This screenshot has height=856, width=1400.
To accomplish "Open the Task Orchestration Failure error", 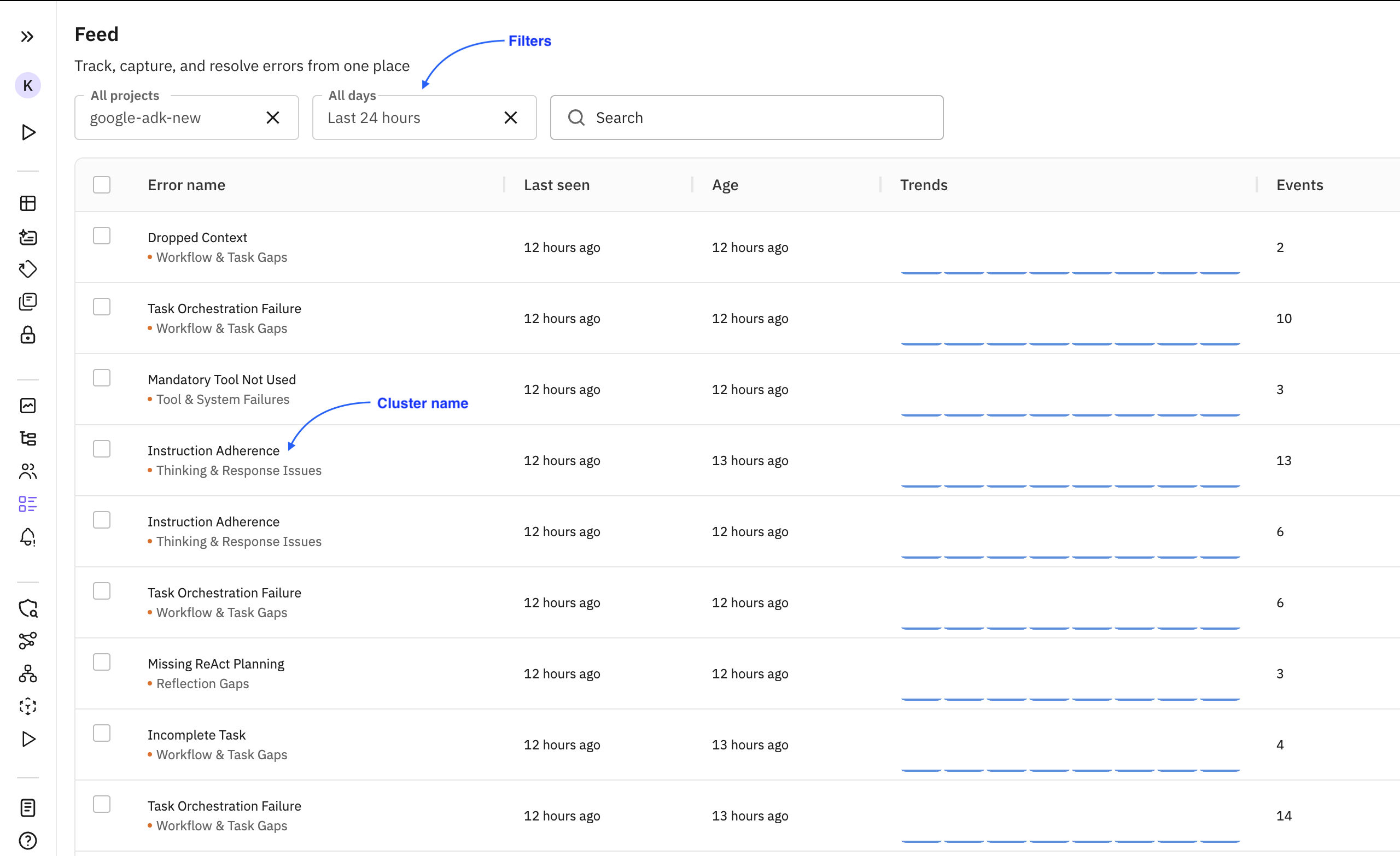I will pyautogui.click(x=224, y=308).
